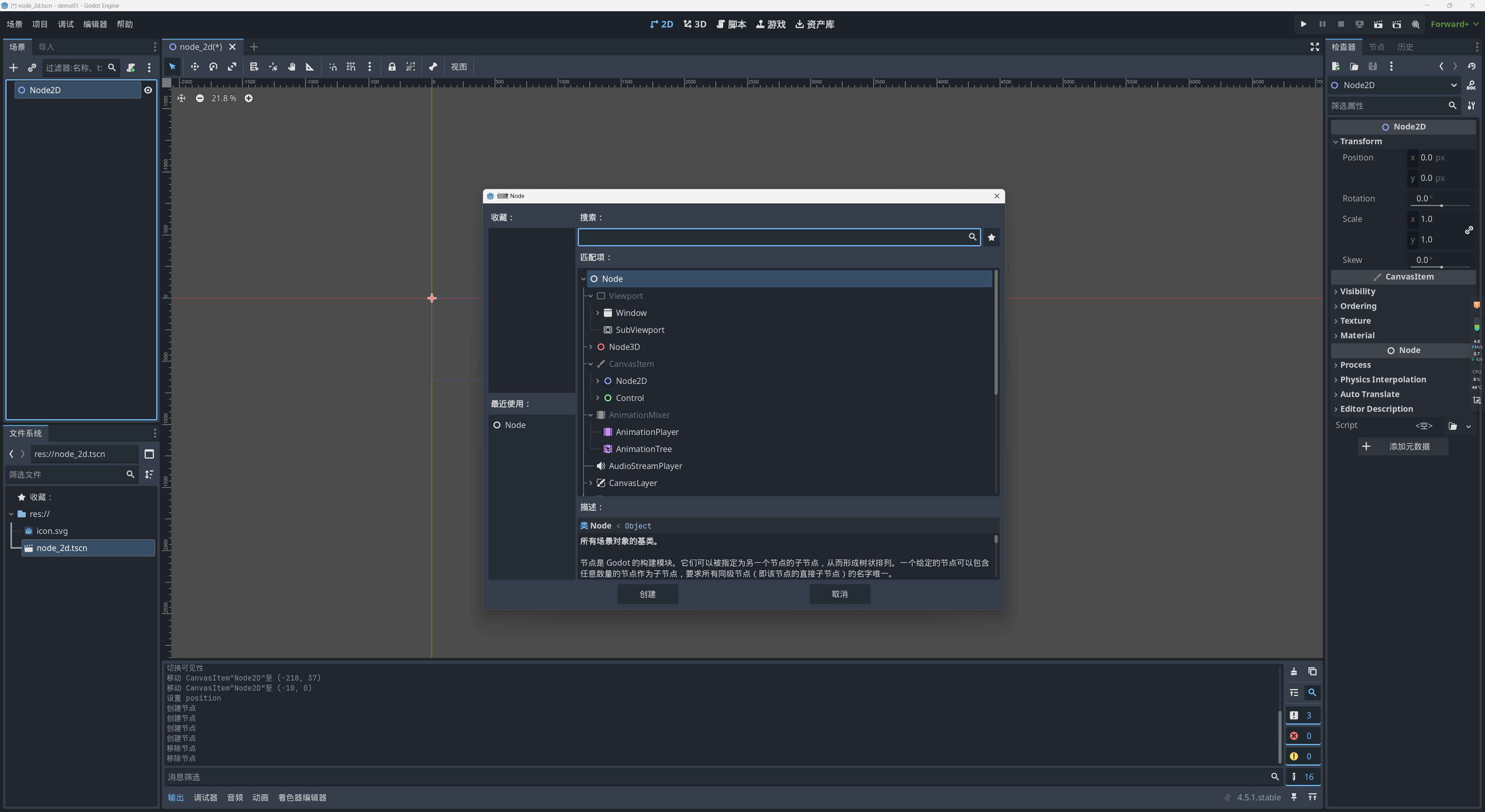Click the 取消 button

839,594
